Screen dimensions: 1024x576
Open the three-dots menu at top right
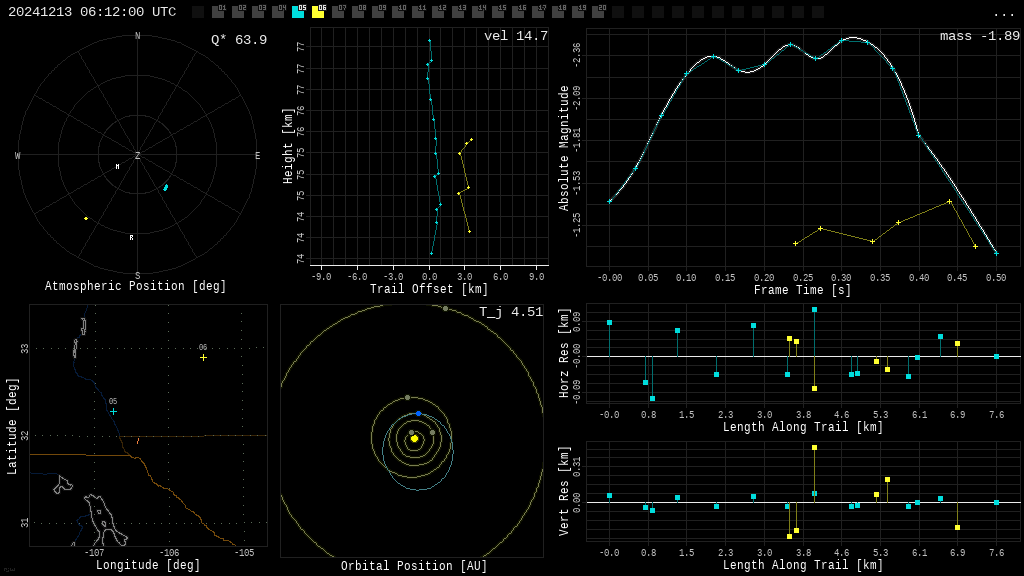click(1003, 13)
